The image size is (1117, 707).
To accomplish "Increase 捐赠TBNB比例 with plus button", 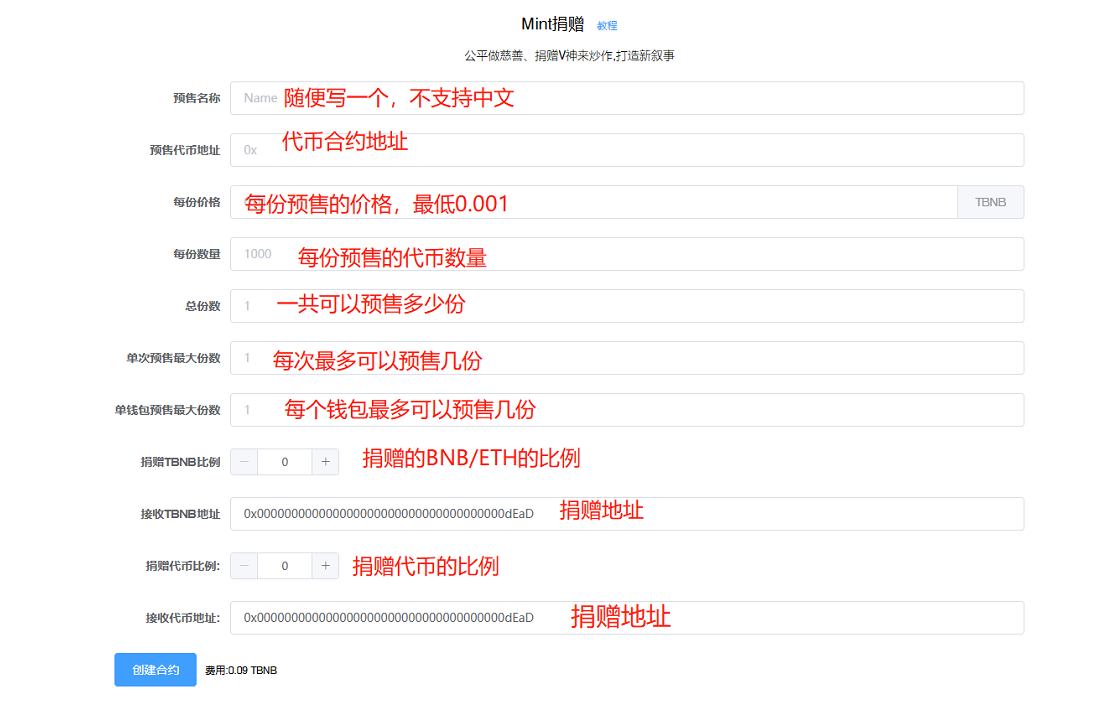I will tap(325, 462).
